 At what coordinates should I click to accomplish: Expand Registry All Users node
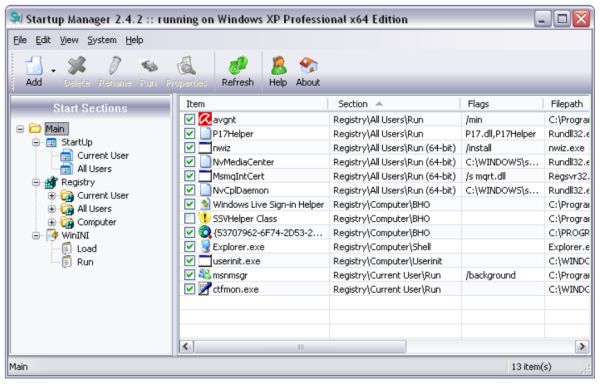(52, 209)
